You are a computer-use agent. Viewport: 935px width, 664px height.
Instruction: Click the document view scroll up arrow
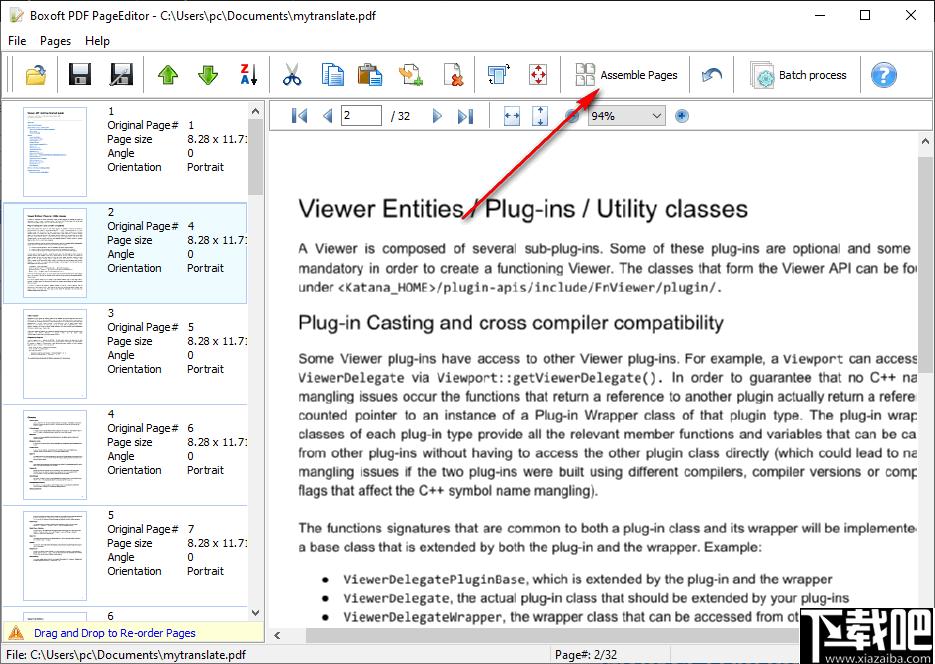pyautogui.click(x=925, y=141)
